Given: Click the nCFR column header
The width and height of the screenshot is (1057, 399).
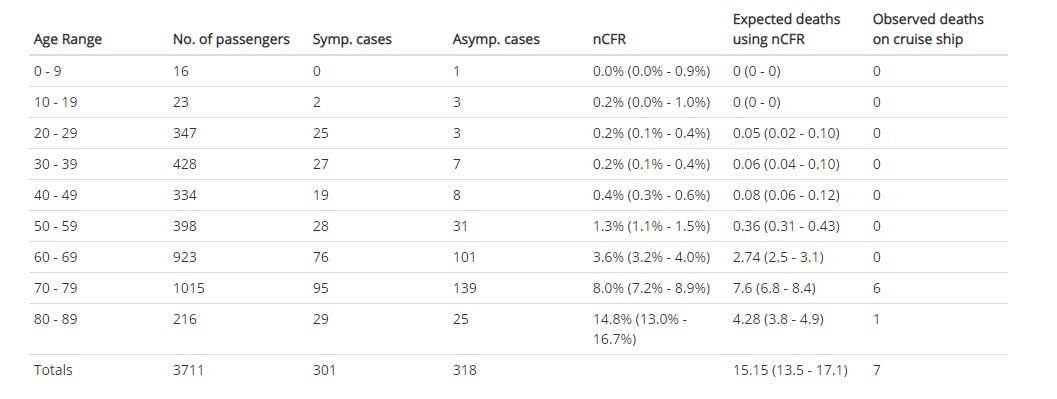Looking at the screenshot, I should pyautogui.click(x=609, y=39).
